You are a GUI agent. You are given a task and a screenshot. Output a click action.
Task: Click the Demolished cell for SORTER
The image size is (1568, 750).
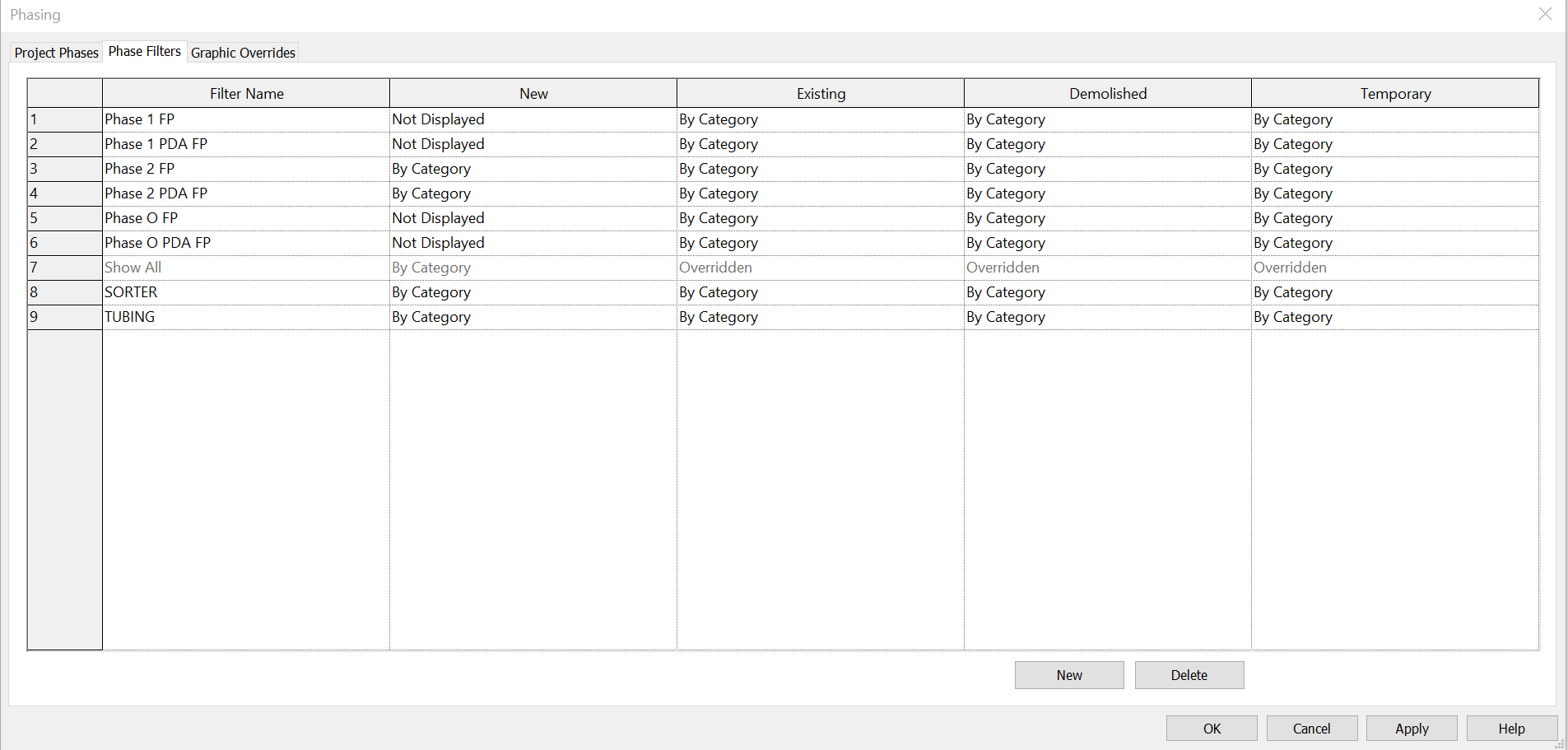pyautogui.click(x=1108, y=292)
